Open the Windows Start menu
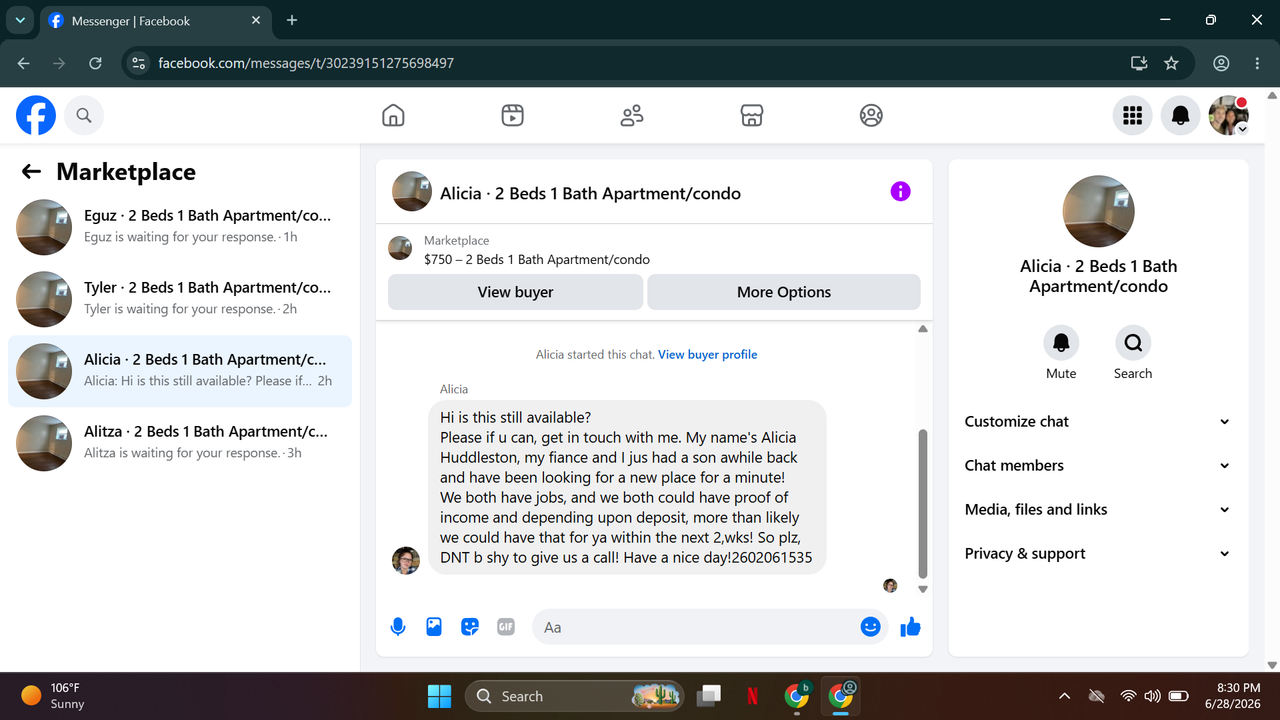The height and width of the screenshot is (720, 1280). tap(439, 696)
